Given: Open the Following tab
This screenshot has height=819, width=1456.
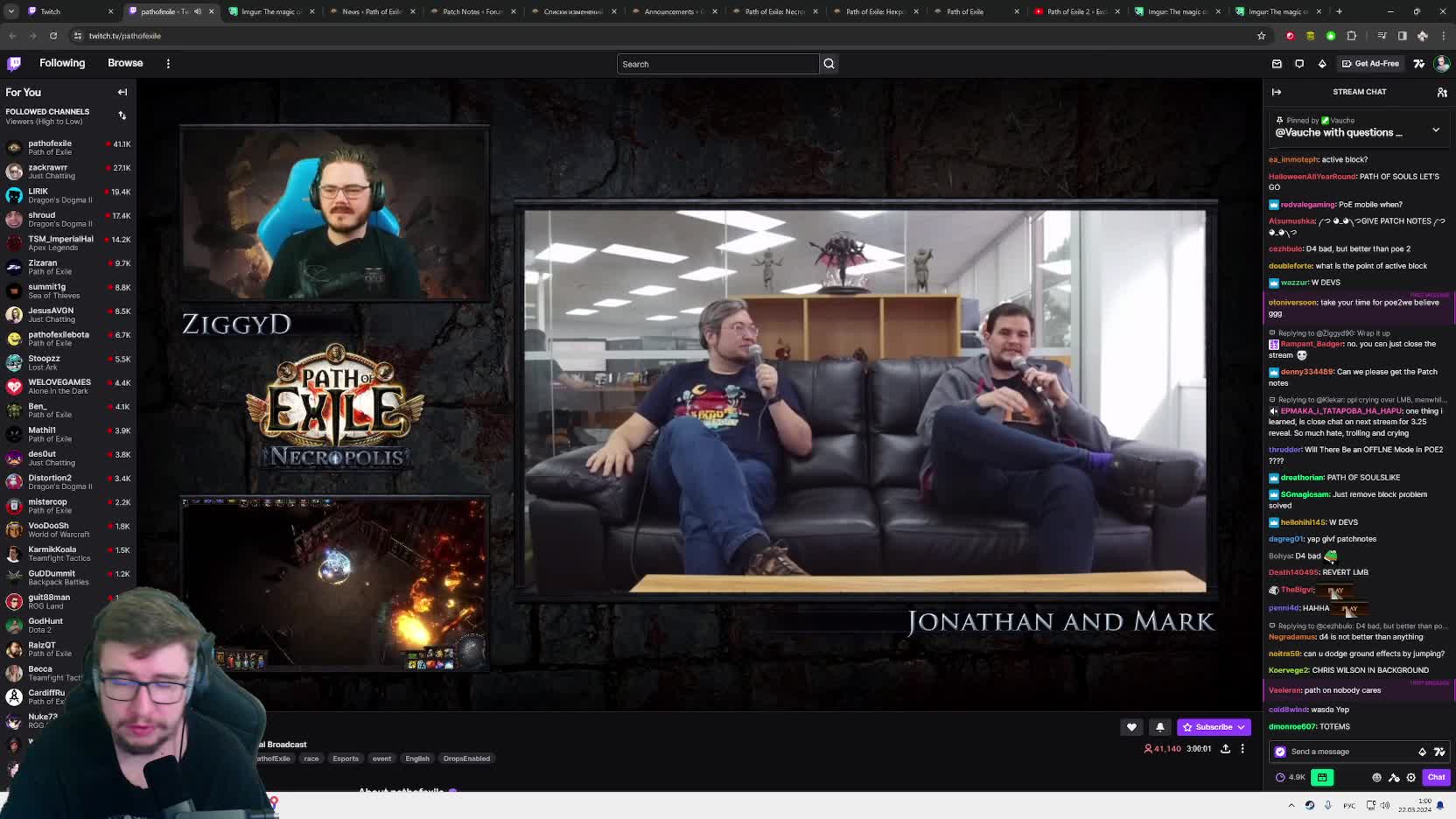Looking at the screenshot, I should (62, 63).
